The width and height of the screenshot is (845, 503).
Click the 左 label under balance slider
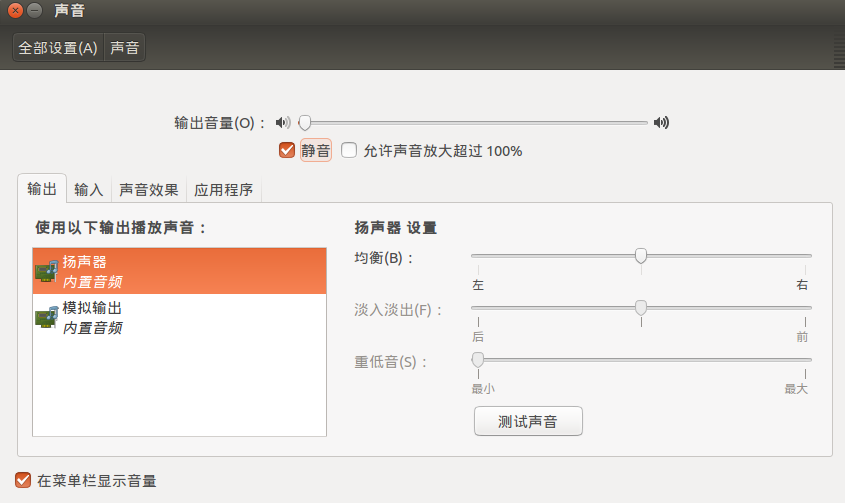(x=478, y=285)
